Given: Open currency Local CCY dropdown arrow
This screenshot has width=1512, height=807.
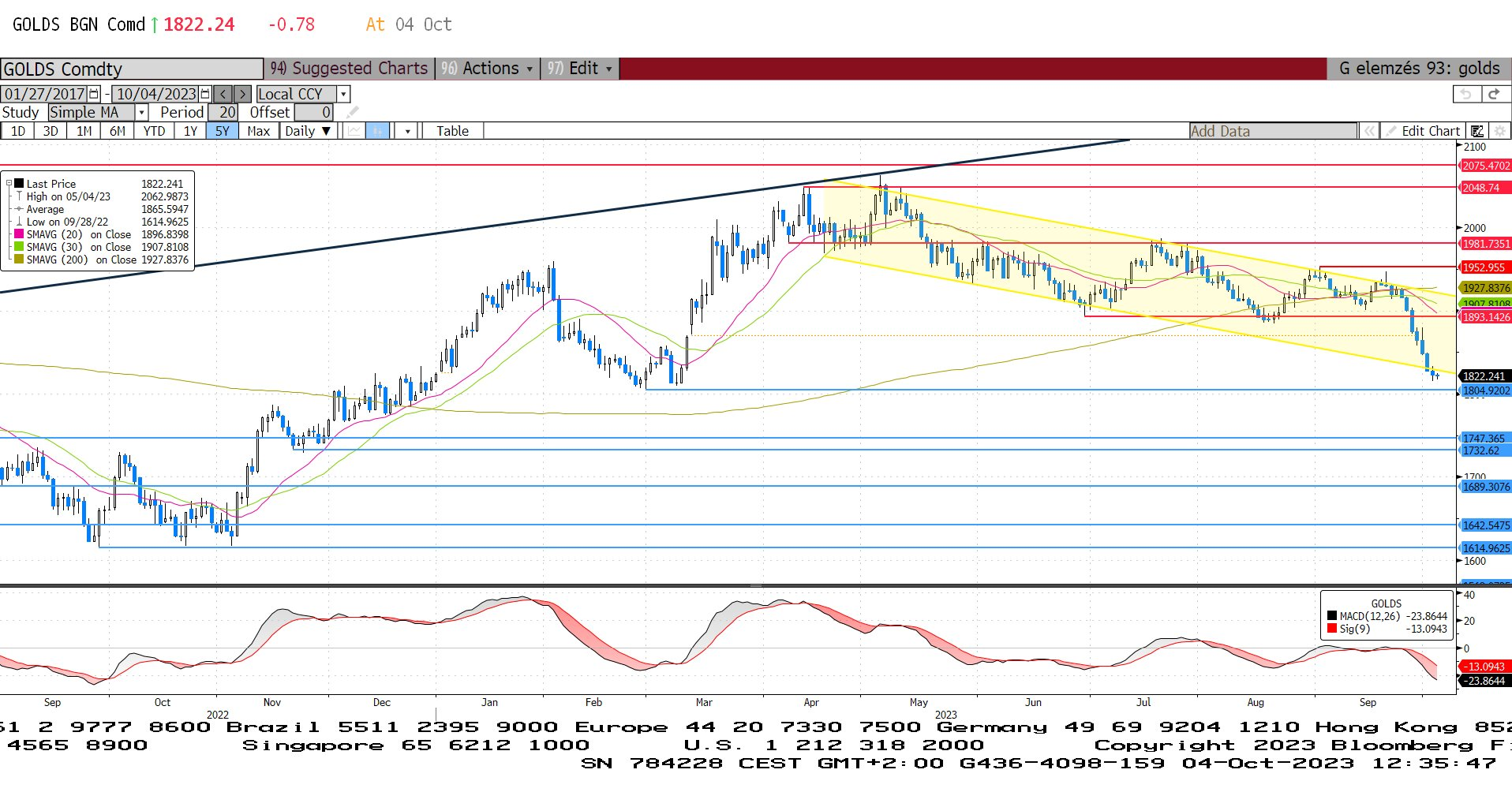Looking at the screenshot, I should pyautogui.click(x=343, y=94).
